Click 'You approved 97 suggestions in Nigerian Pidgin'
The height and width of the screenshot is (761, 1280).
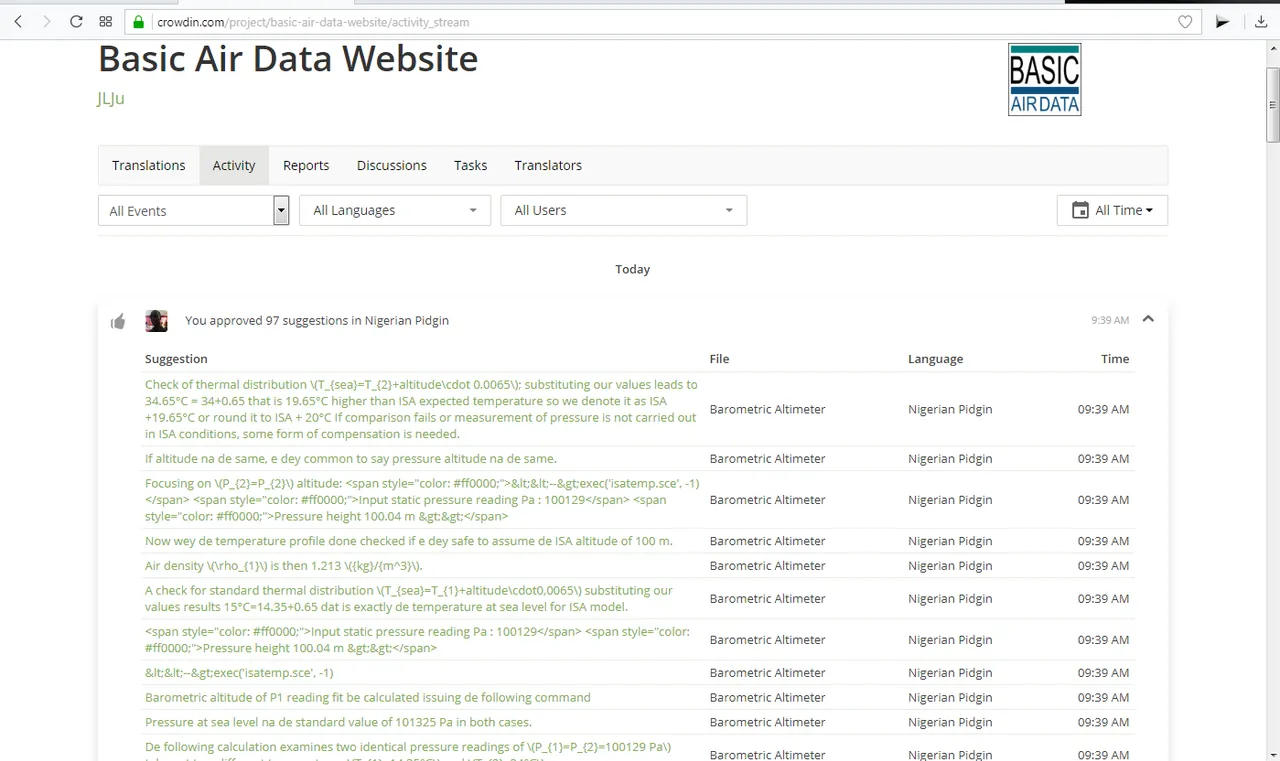pos(317,321)
